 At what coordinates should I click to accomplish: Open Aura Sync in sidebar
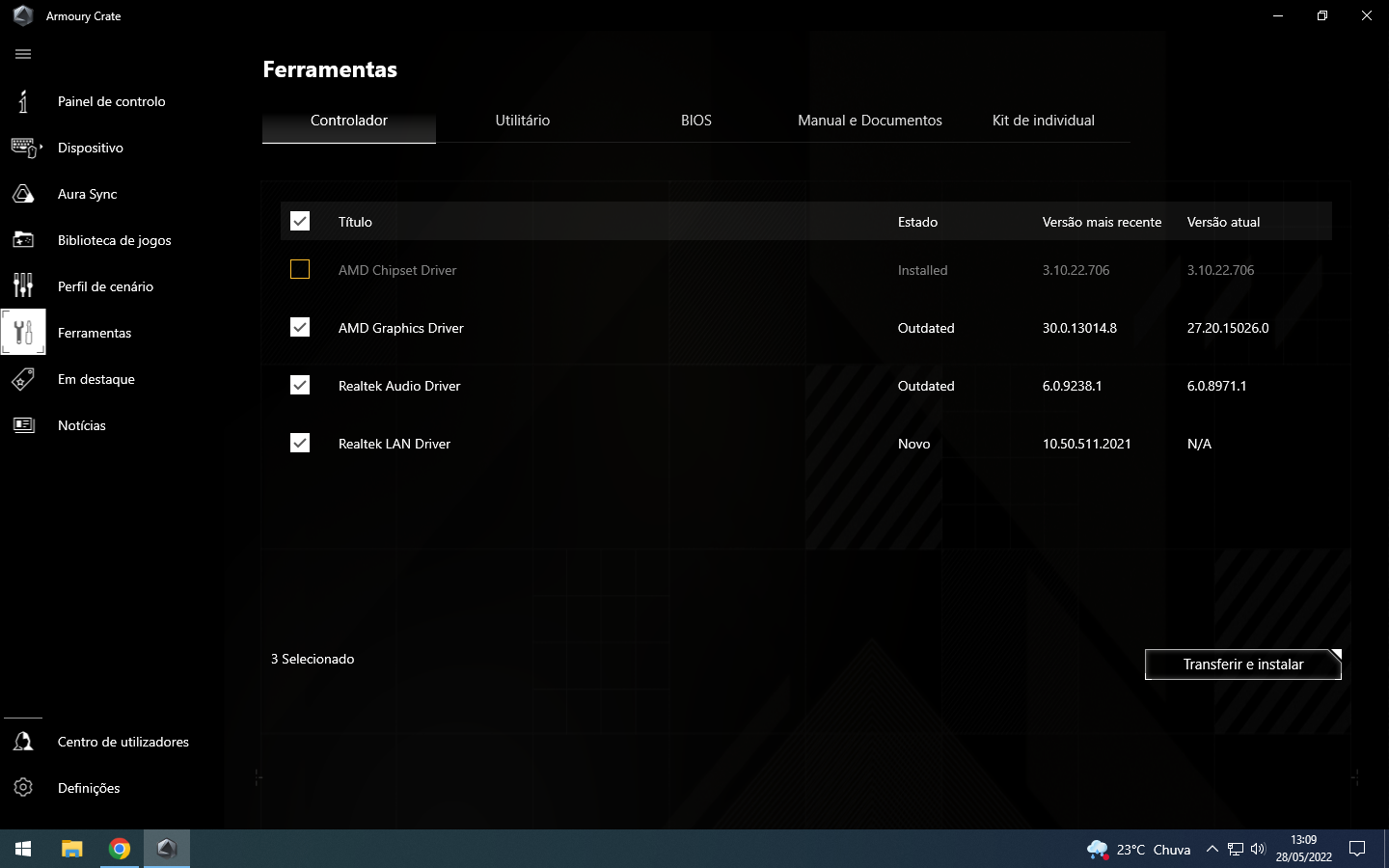pyautogui.click(x=88, y=194)
